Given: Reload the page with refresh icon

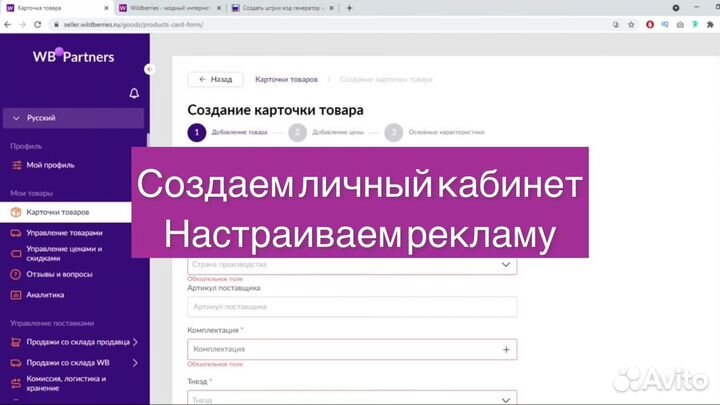Looking at the screenshot, I should click(x=38, y=24).
